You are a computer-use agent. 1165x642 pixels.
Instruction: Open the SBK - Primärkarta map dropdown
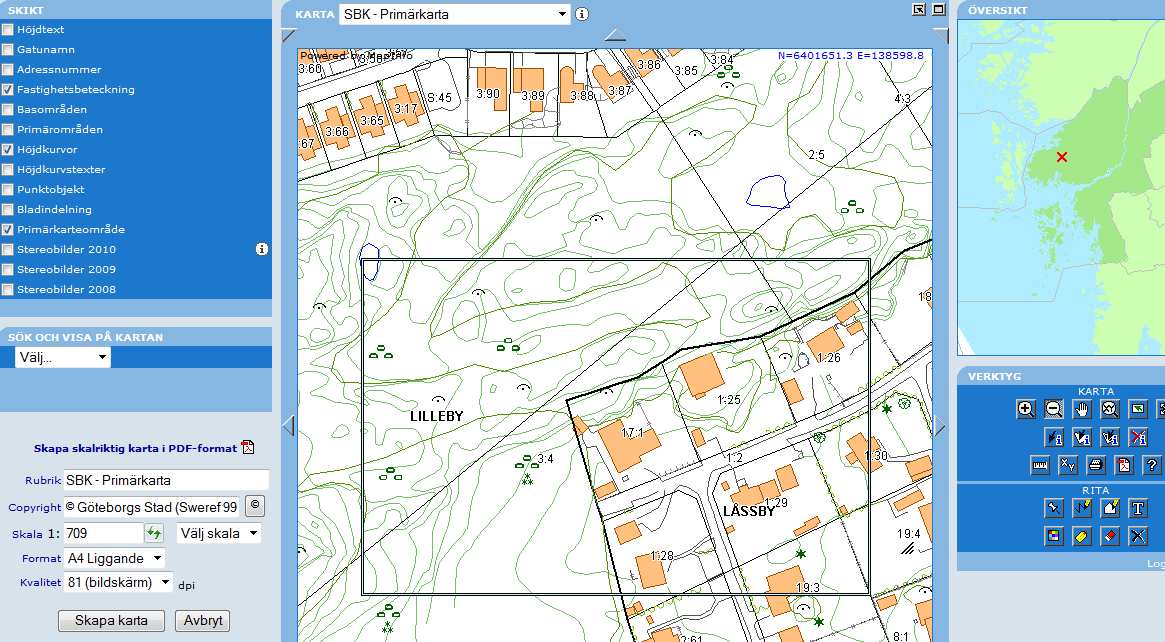[455, 14]
